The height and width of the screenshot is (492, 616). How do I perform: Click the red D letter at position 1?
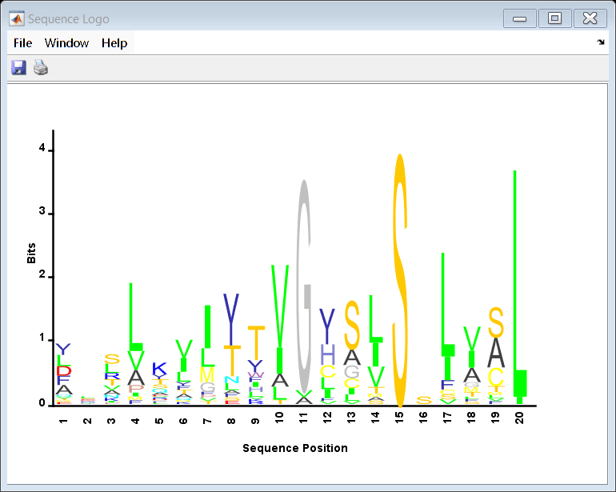[x=64, y=371]
